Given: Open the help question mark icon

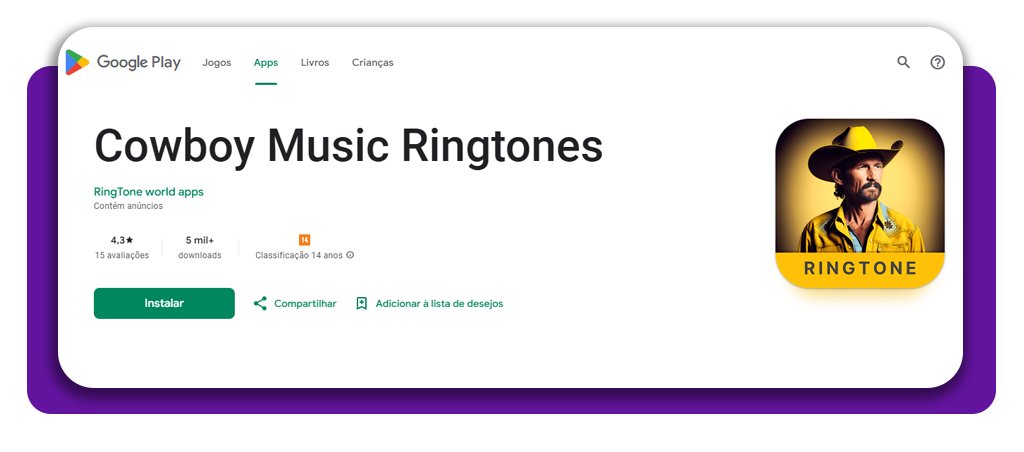Looking at the screenshot, I should (937, 62).
